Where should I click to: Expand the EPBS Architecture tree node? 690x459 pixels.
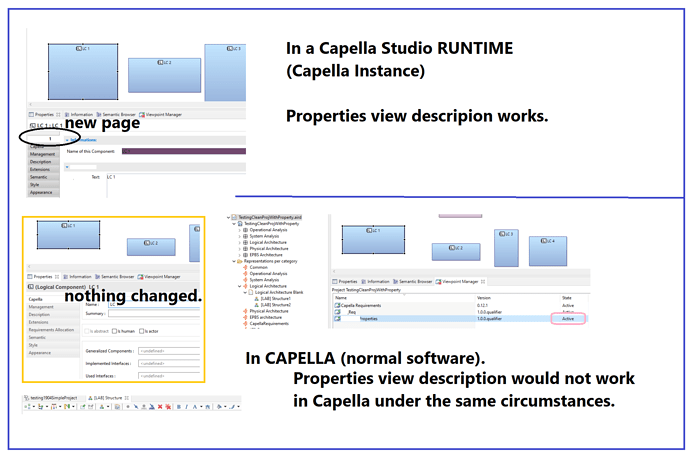[239, 255]
